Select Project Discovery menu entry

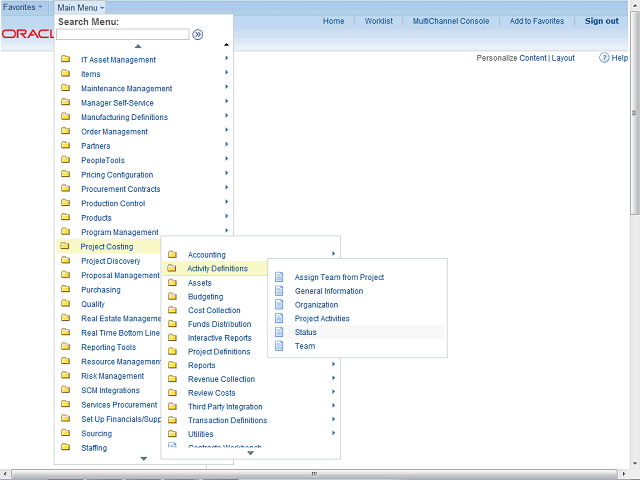click(x=111, y=261)
